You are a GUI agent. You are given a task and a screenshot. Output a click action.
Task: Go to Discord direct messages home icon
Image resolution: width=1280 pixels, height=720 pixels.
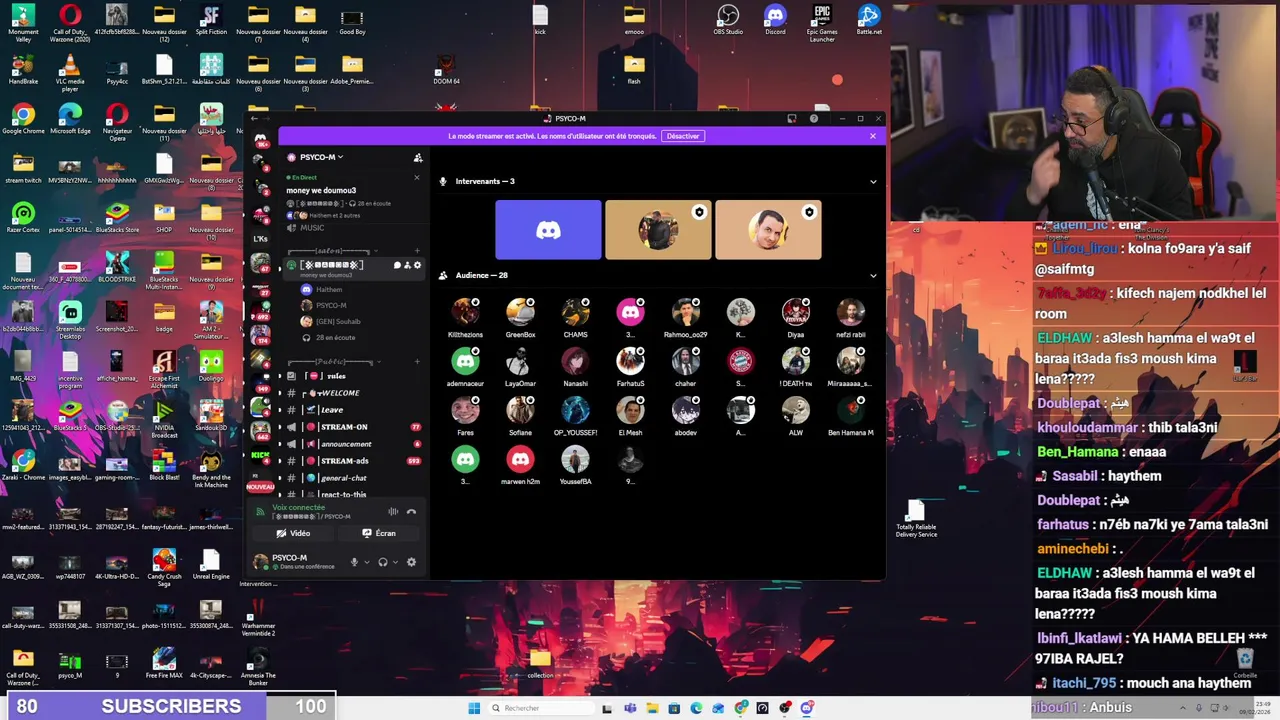click(261, 140)
